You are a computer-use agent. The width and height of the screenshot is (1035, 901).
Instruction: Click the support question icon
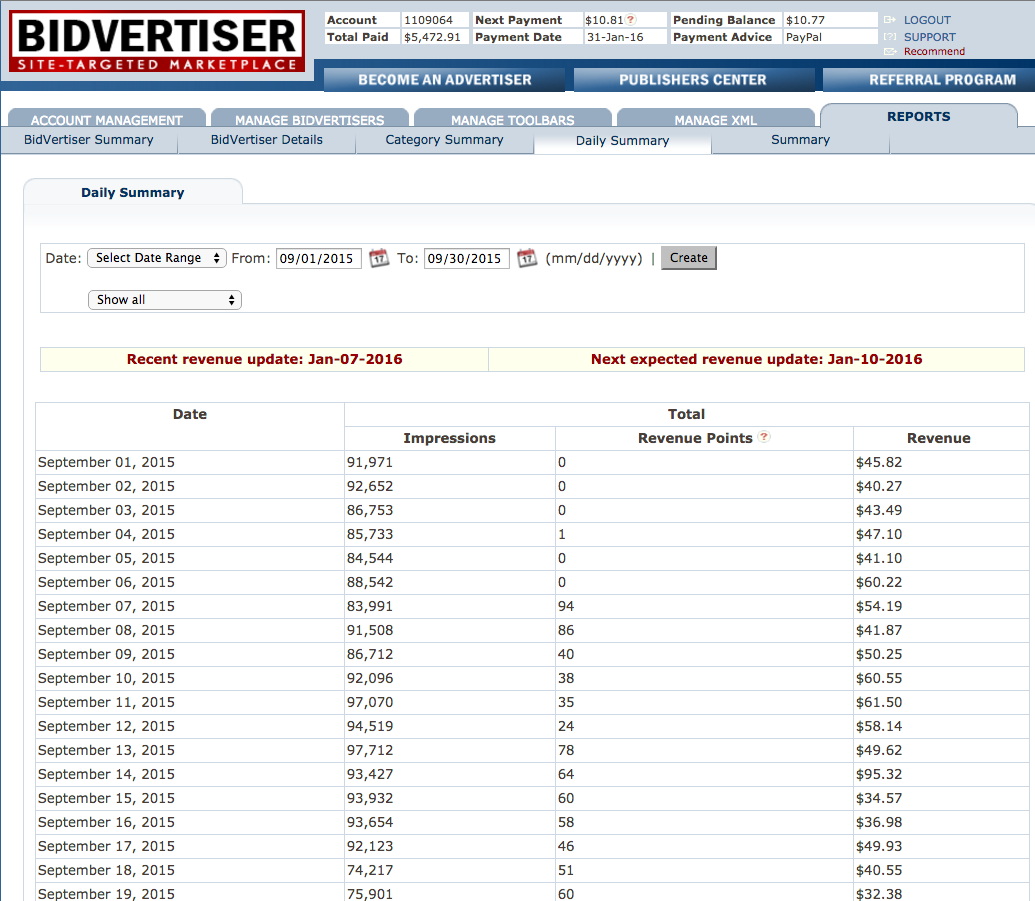coord(890,37)
